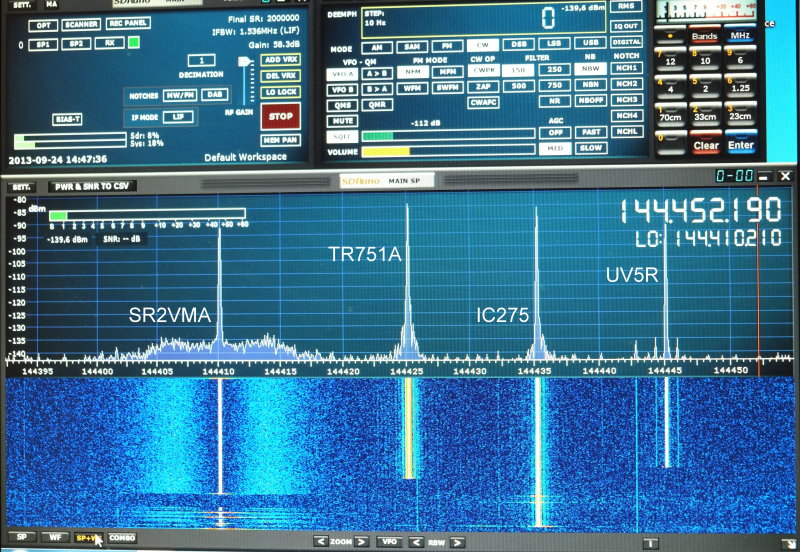This screenshot has width=800, height=552.
Task: Open the SCANNER panel
Action: [x=81, y=24]
